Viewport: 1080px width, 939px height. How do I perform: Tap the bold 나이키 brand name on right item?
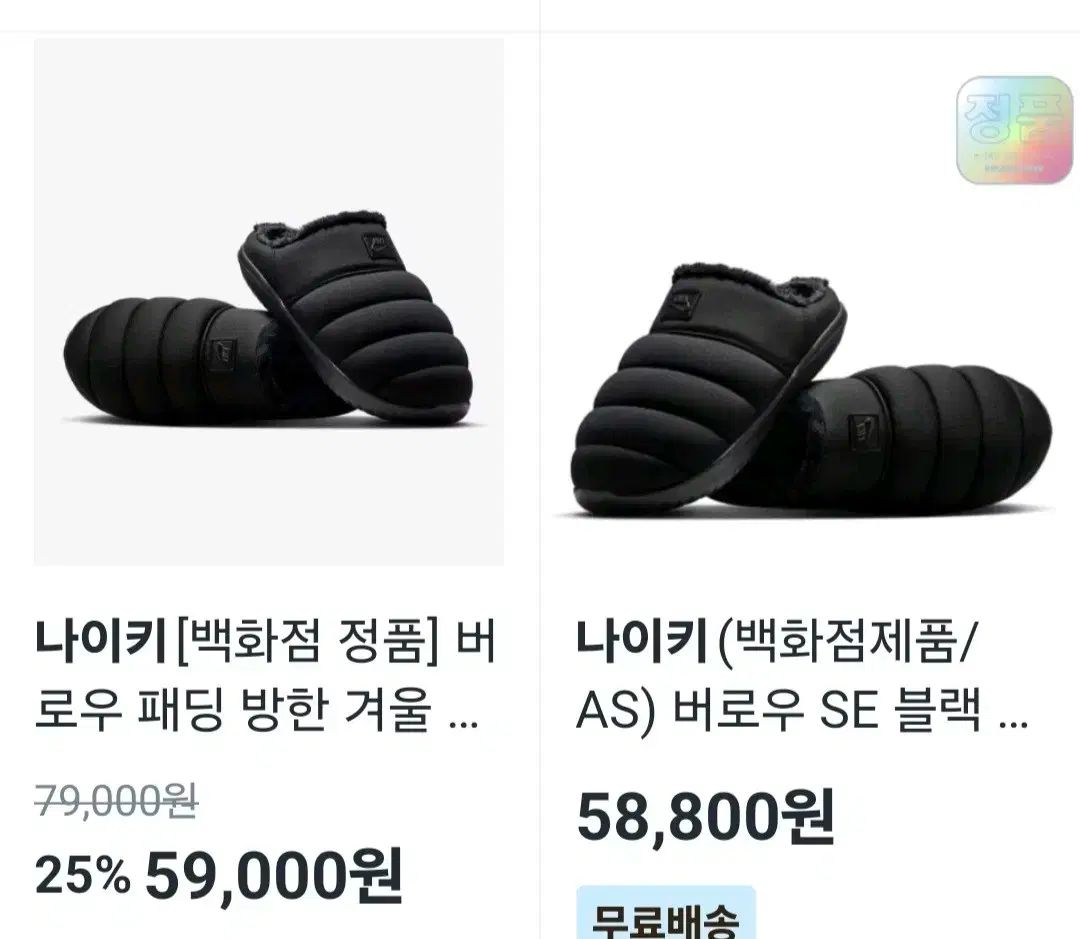[642, 641]
